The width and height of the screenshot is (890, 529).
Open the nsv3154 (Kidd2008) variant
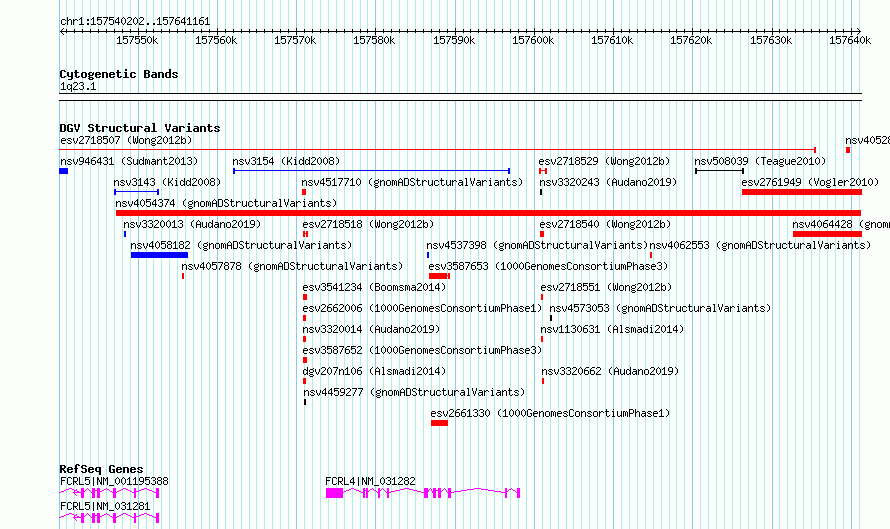[286, 161]
